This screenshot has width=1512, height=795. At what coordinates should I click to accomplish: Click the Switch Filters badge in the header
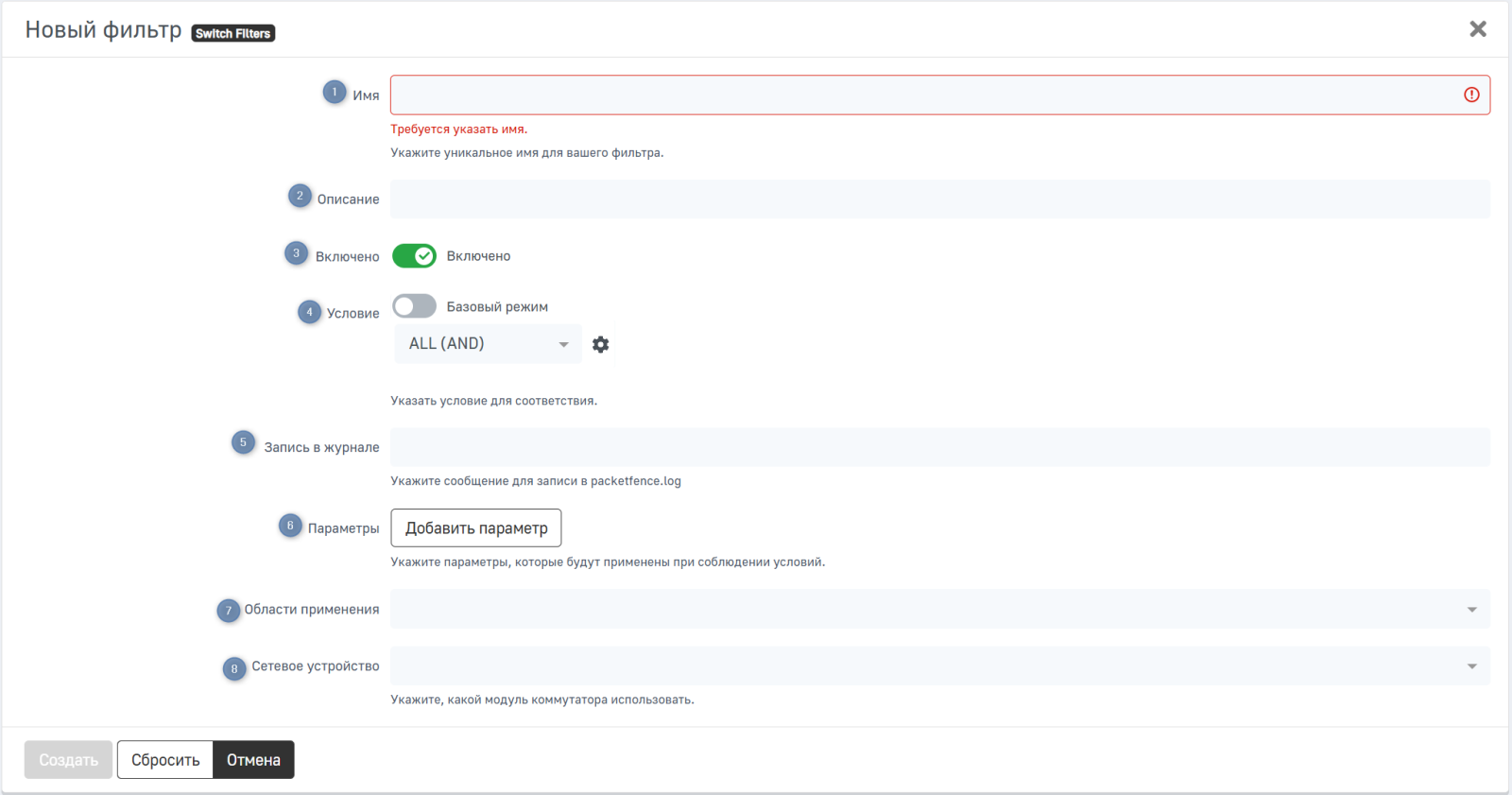(x=233, y=33)
